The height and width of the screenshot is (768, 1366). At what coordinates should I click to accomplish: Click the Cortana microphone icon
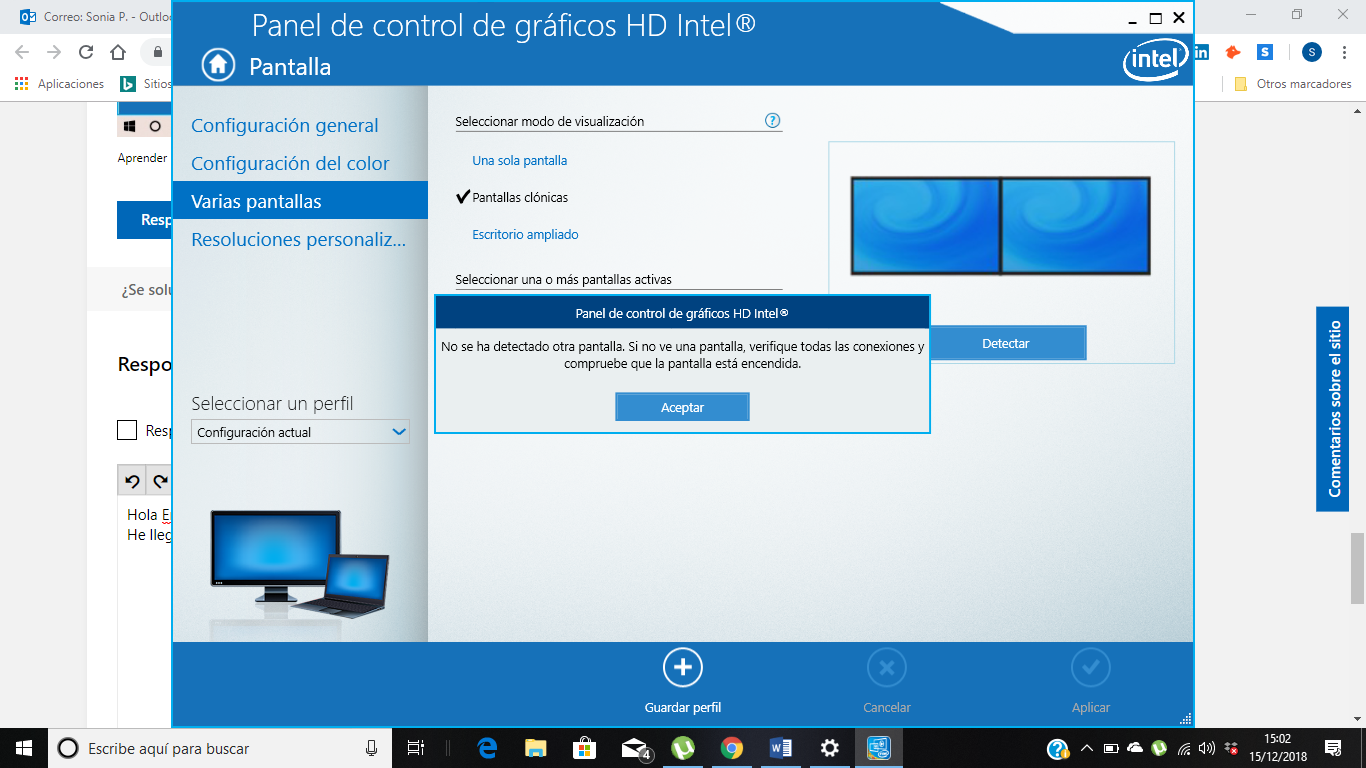[371, 748]
